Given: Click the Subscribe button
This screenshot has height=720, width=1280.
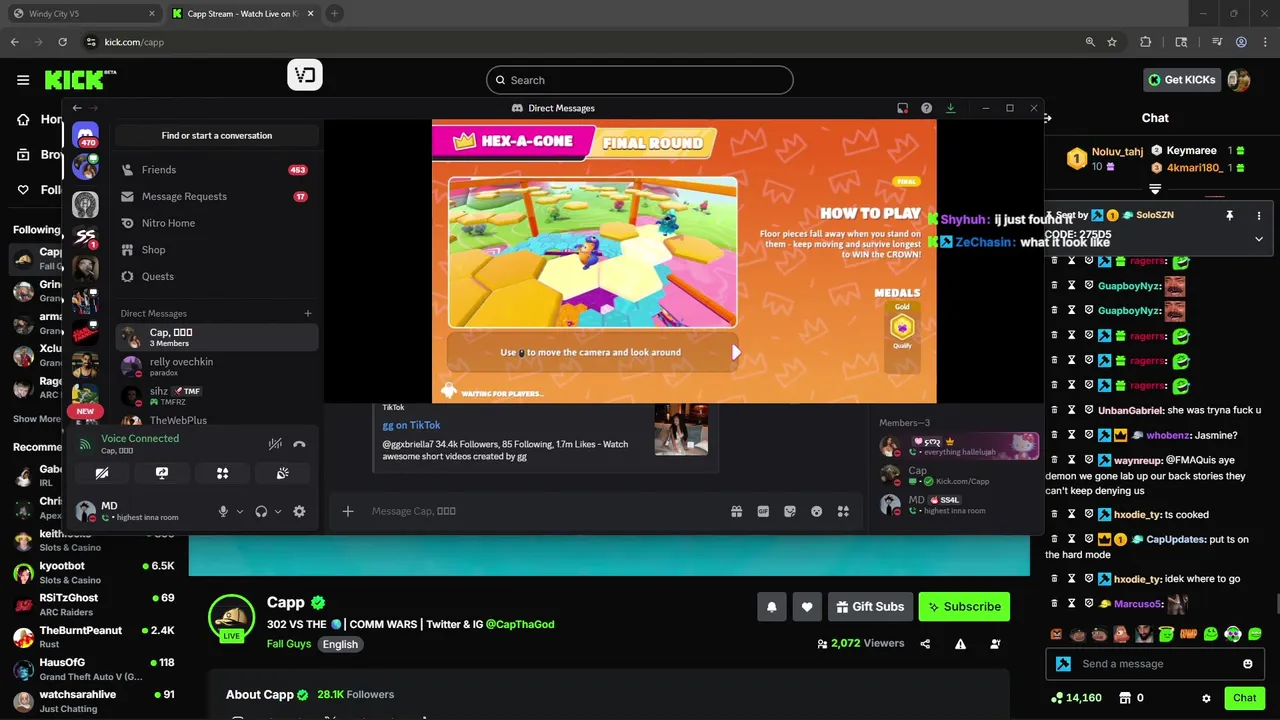Looking at the screenshot, I should point(964,606).
